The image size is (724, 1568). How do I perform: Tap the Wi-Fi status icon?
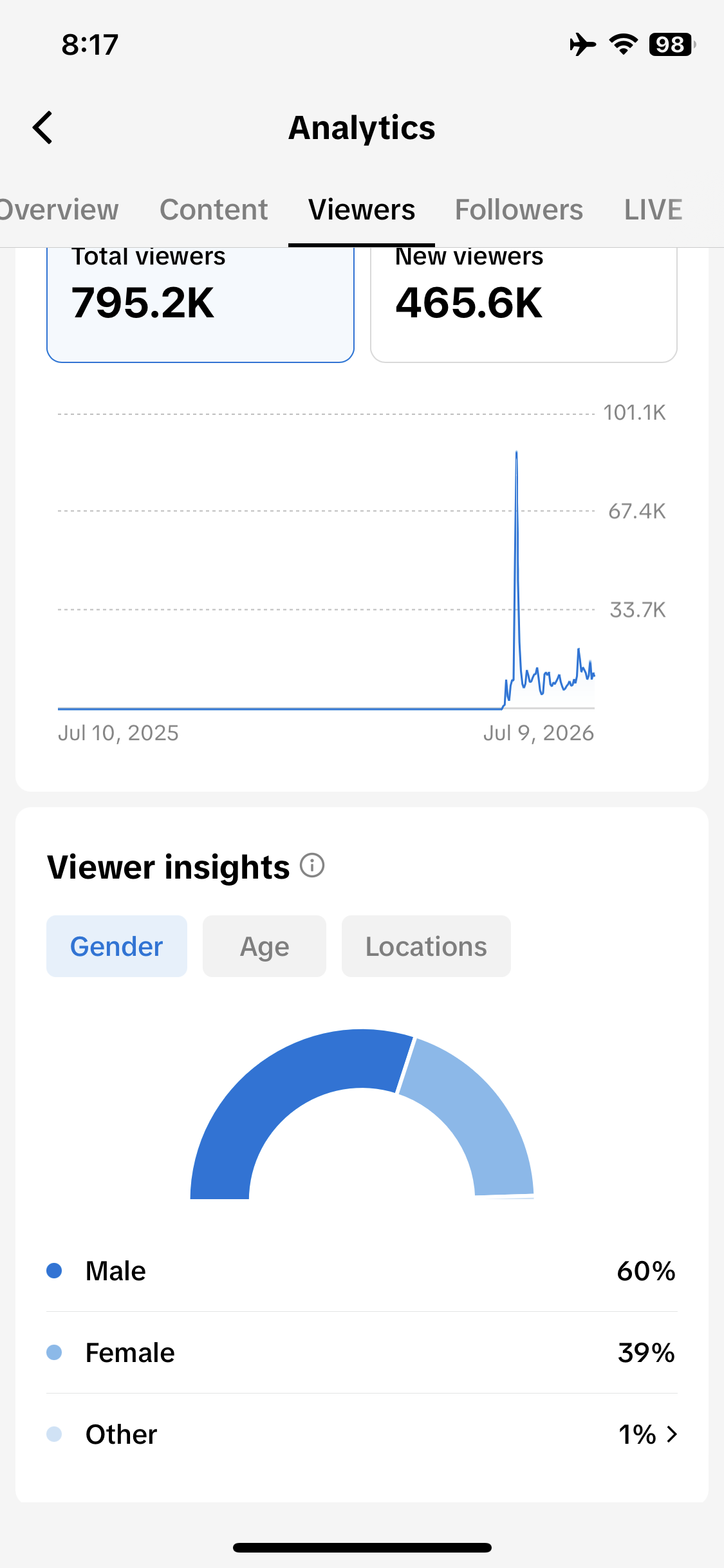623,44
